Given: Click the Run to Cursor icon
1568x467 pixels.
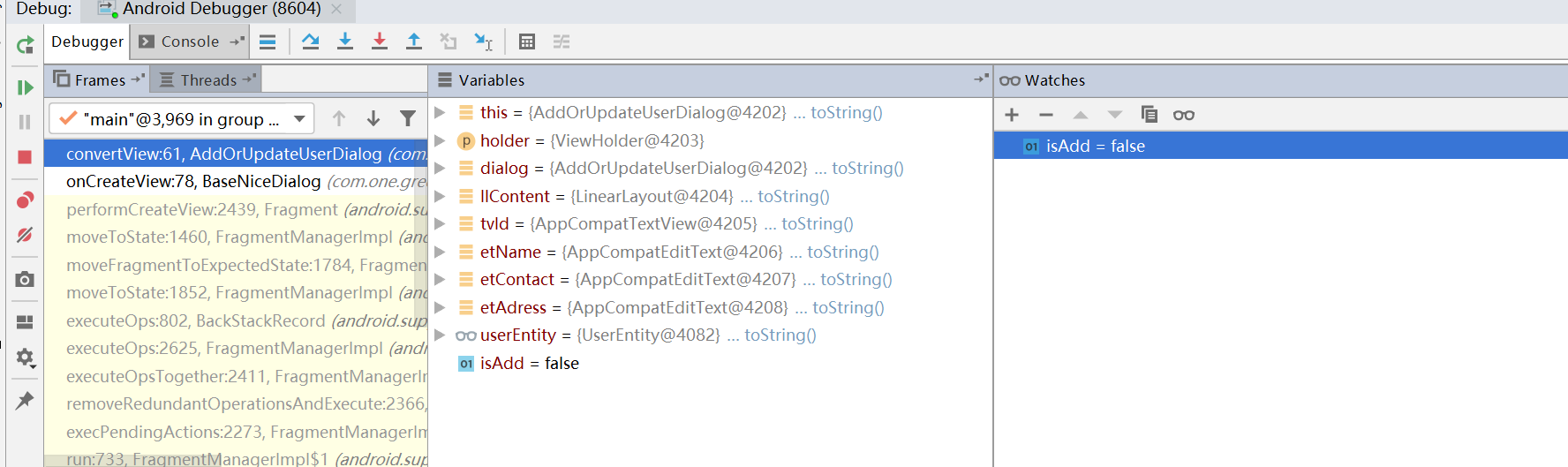Looking at the screenshot, I should pos(483,41).
